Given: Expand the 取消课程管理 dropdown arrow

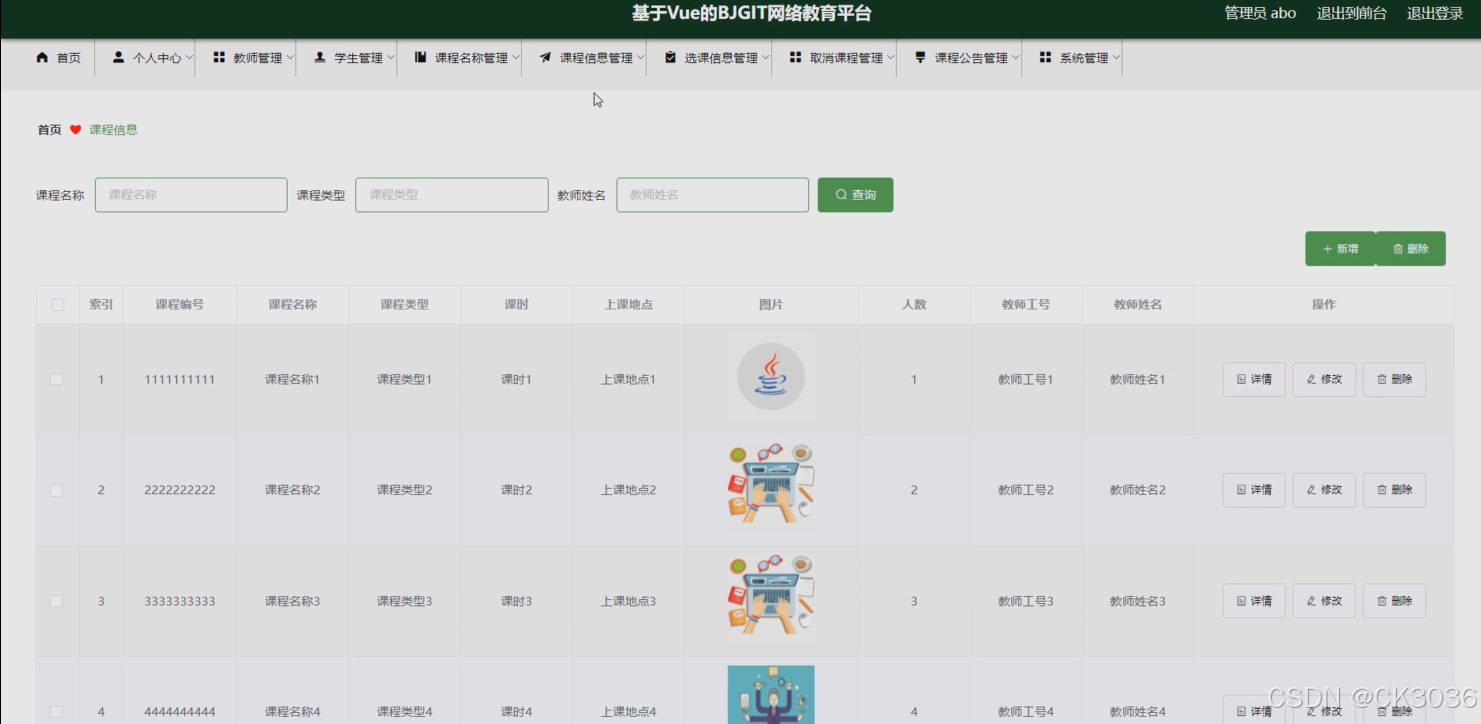Looking at the screenshot, I should tap(890, 58).
